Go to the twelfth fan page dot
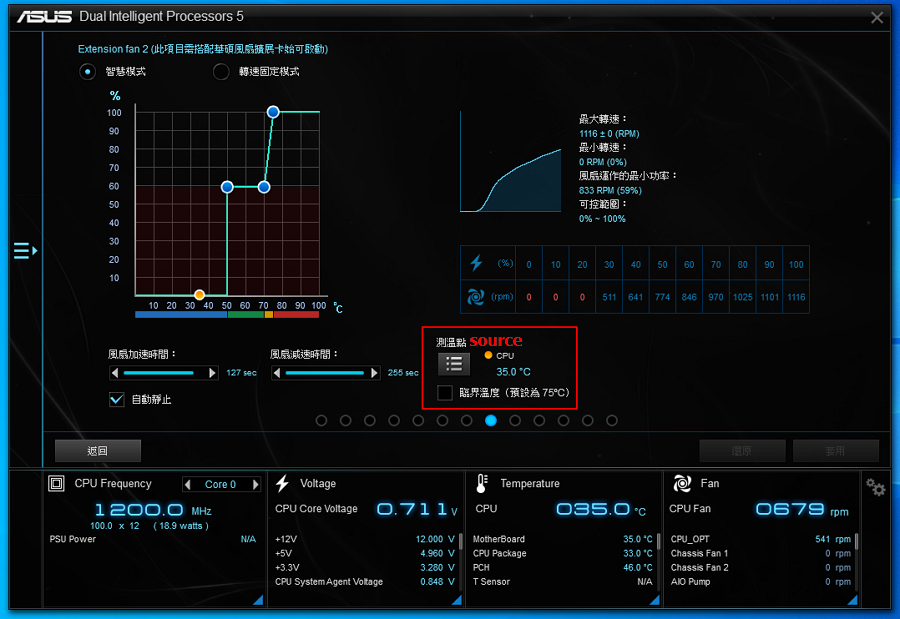 pyautogui.click(x=588, y=421)
